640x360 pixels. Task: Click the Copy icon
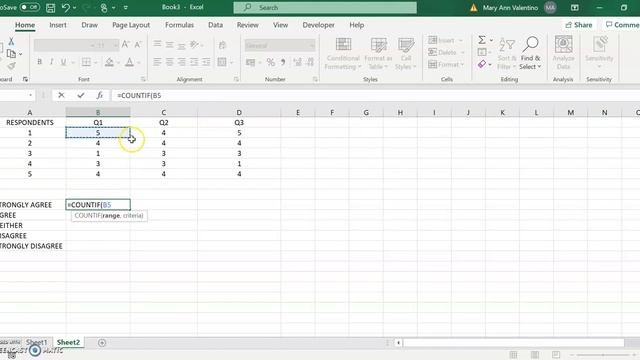click(11, 53)
